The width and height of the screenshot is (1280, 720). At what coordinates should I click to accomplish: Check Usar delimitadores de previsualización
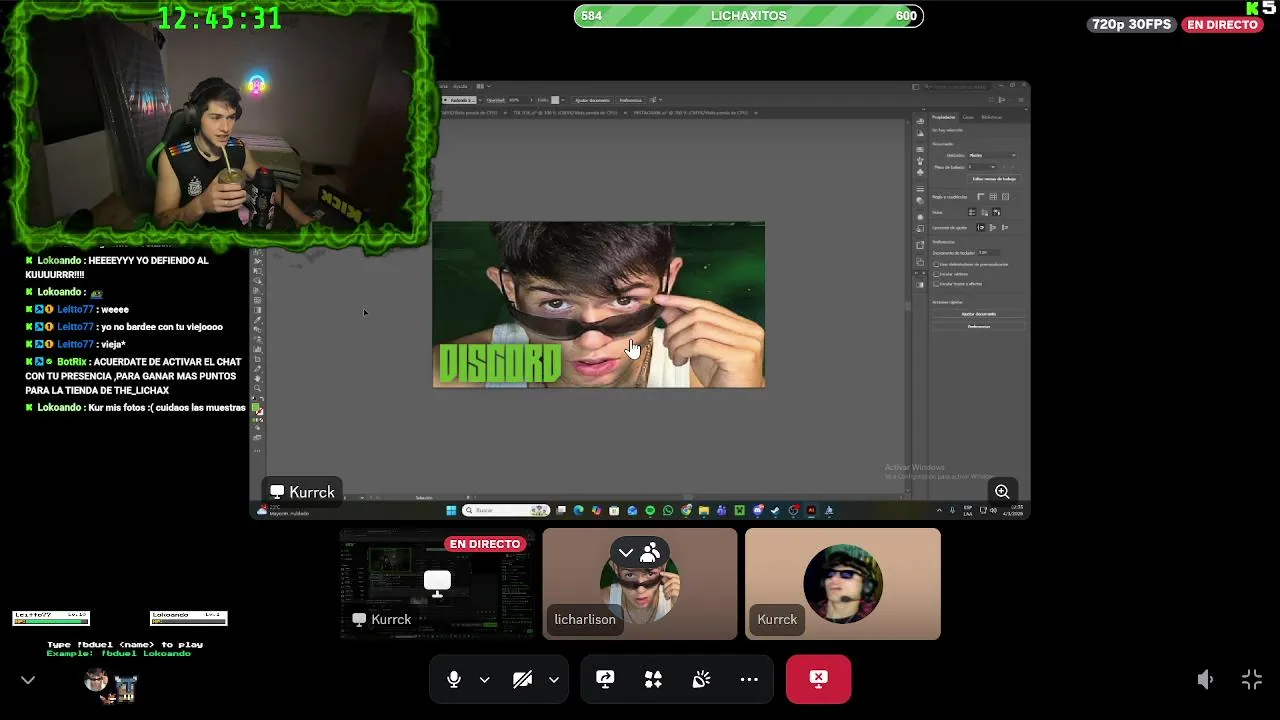point(936,264)
